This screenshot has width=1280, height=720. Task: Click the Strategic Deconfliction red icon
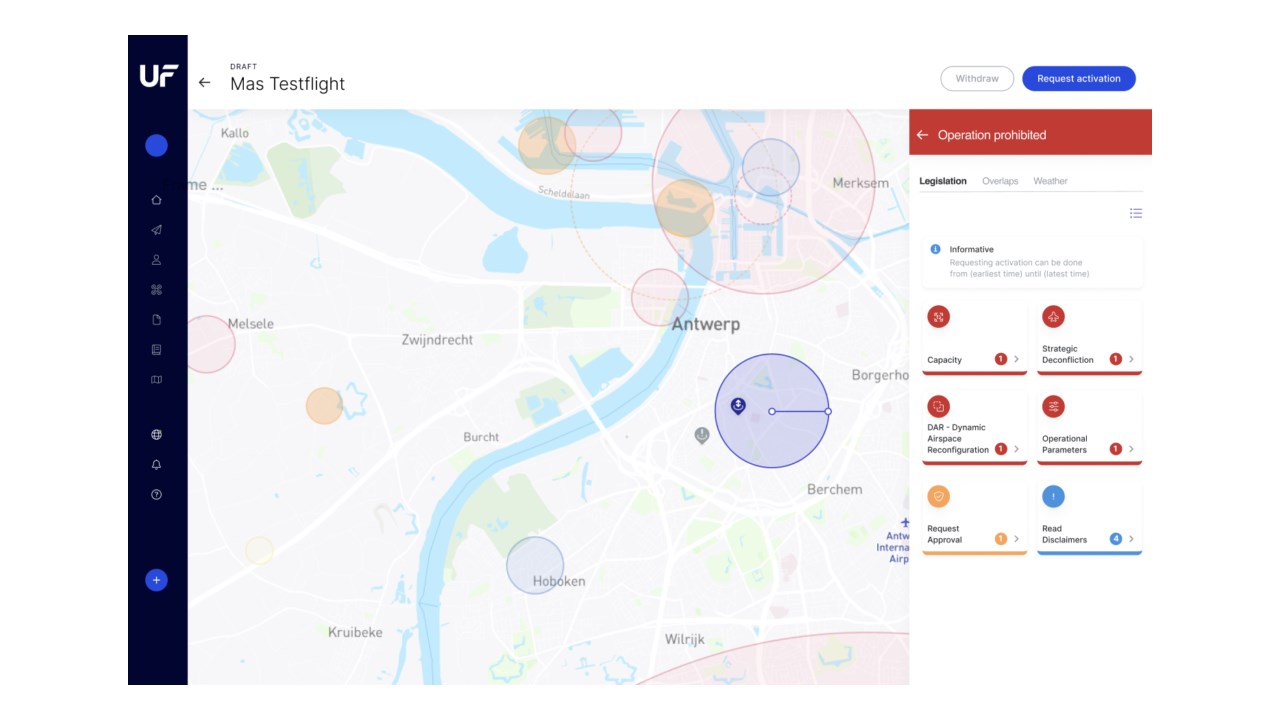pos(1053,317)
